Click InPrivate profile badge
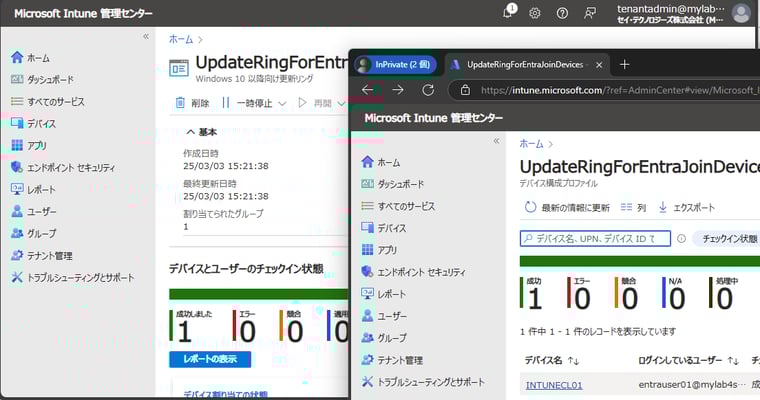Image resolution: width=760 pixels, height=400 pixels. pyautogui.click(x=395, y=64)
